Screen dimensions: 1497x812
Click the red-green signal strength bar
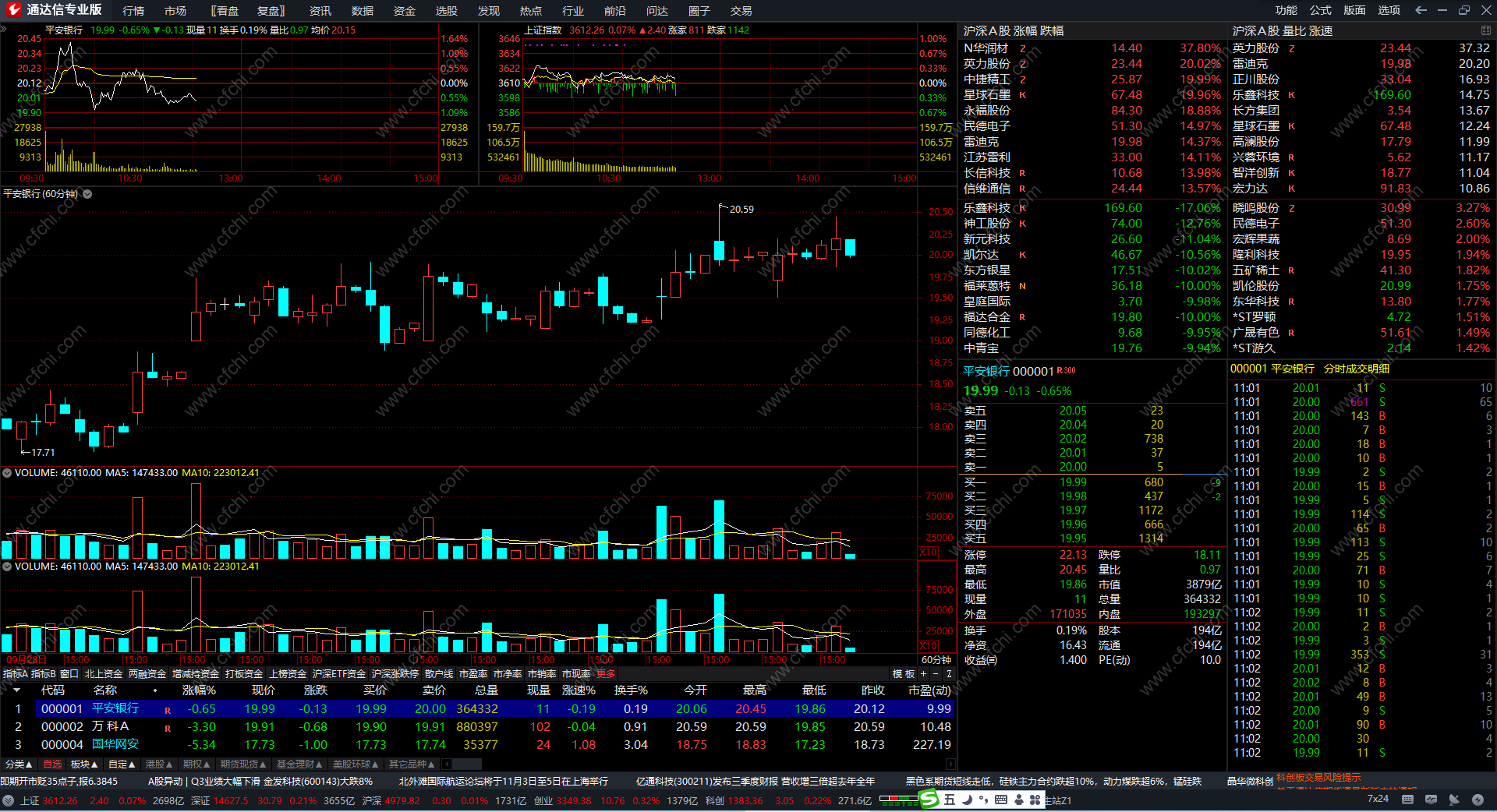[899, 799]
